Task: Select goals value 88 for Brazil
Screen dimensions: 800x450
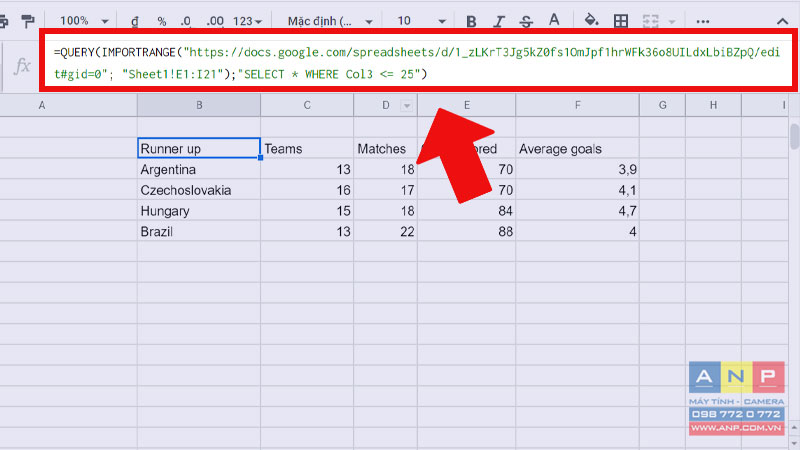Action: coord(467,232)
